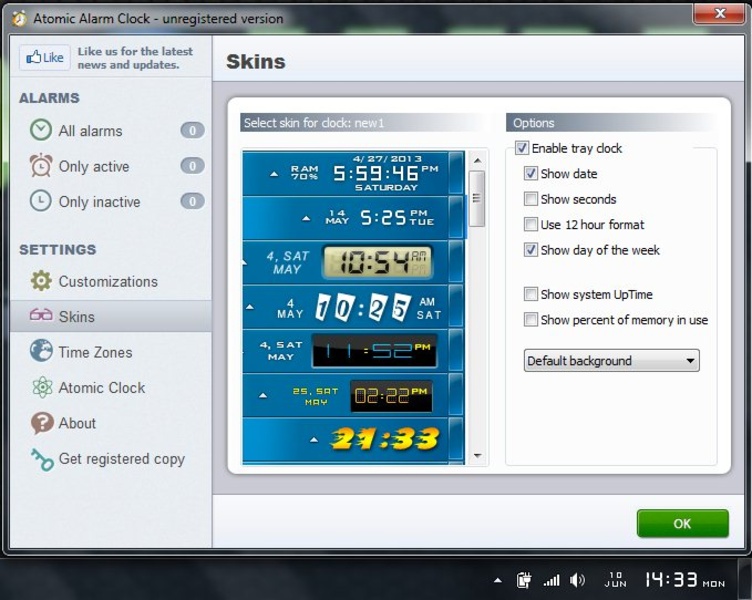Click the 14:33 tray clock time

coord(671,579)
